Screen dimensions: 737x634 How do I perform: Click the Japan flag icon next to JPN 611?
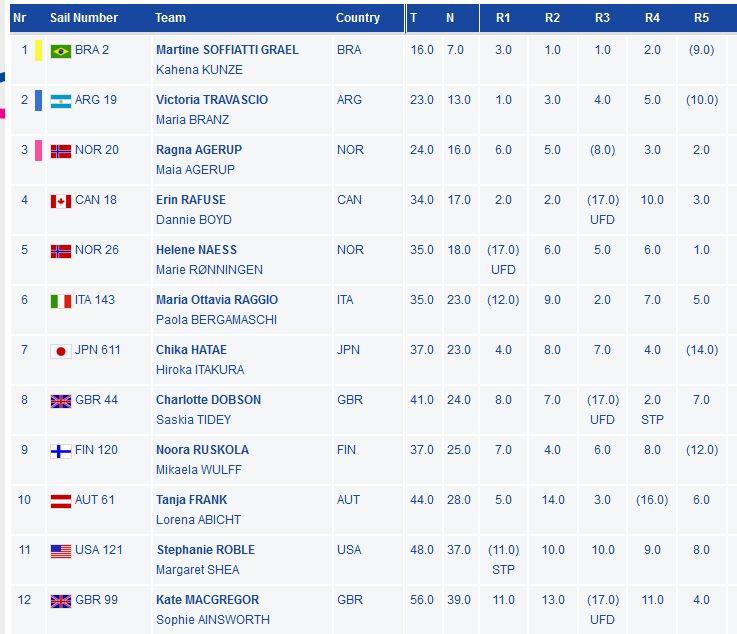(61, 351)
